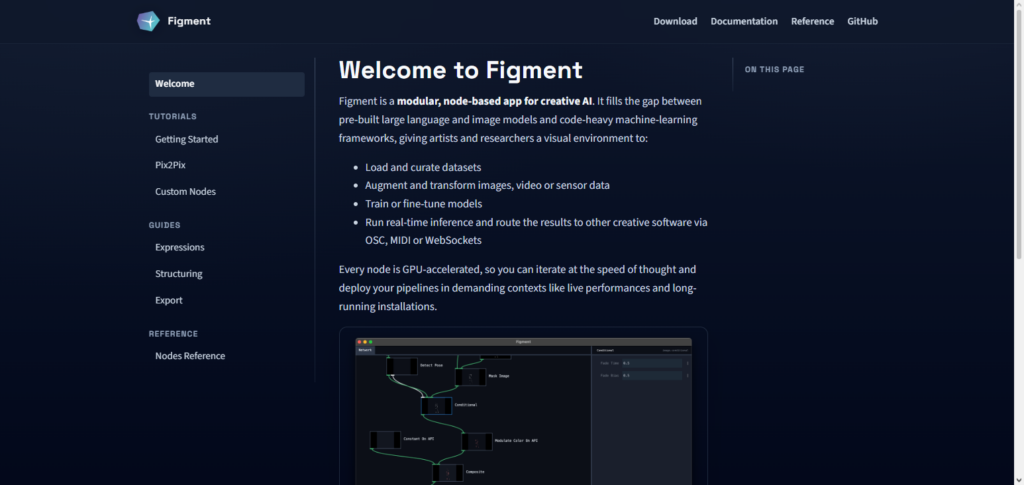This screenshot has height=485, width=1024.
Task: Click the scrollbar up arrow
Action: coord(1019,5)
